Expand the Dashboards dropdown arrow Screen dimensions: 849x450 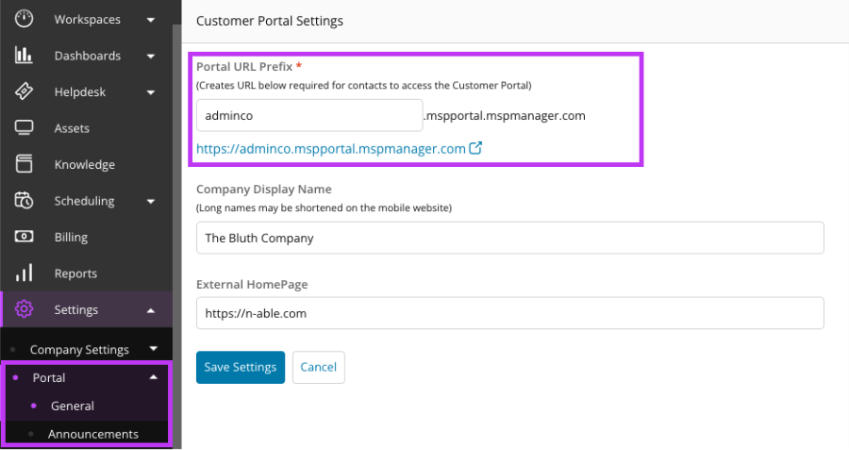(x=150, y=56)
